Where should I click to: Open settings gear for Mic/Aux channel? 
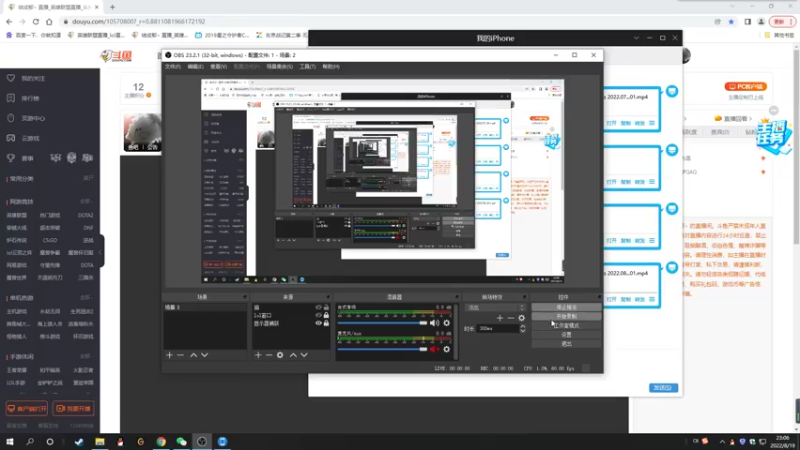pos(446,349)
